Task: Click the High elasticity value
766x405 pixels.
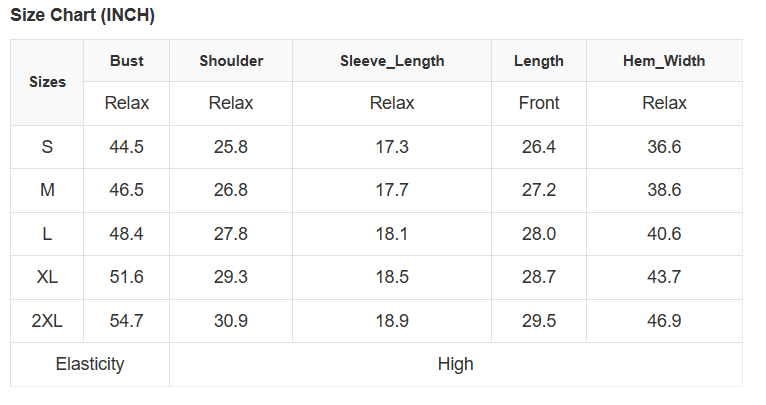Action: pyautogui.click(x=455, y=364)
